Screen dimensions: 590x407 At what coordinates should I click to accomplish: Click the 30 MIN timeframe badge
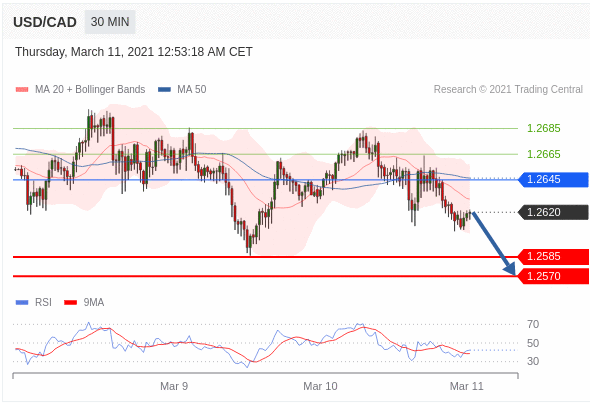click(110, 22)
